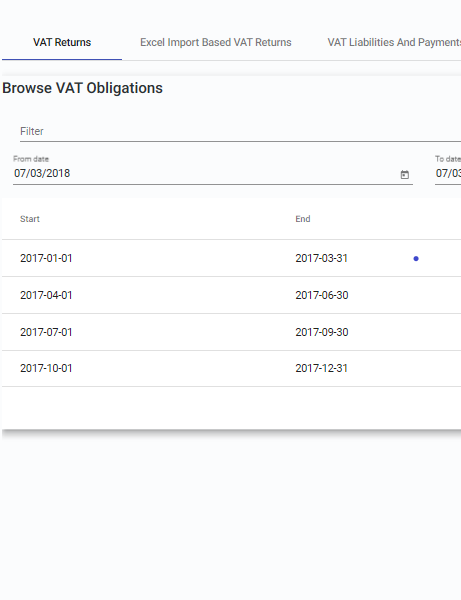Sort by End column header

[303, 219]
